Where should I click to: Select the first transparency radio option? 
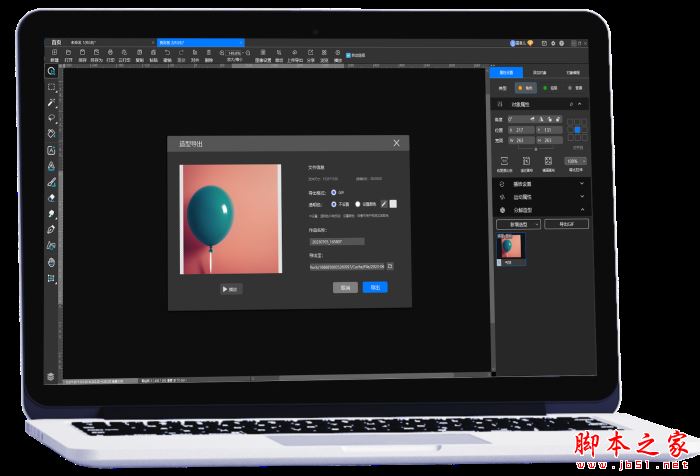[x=333, y=203]
